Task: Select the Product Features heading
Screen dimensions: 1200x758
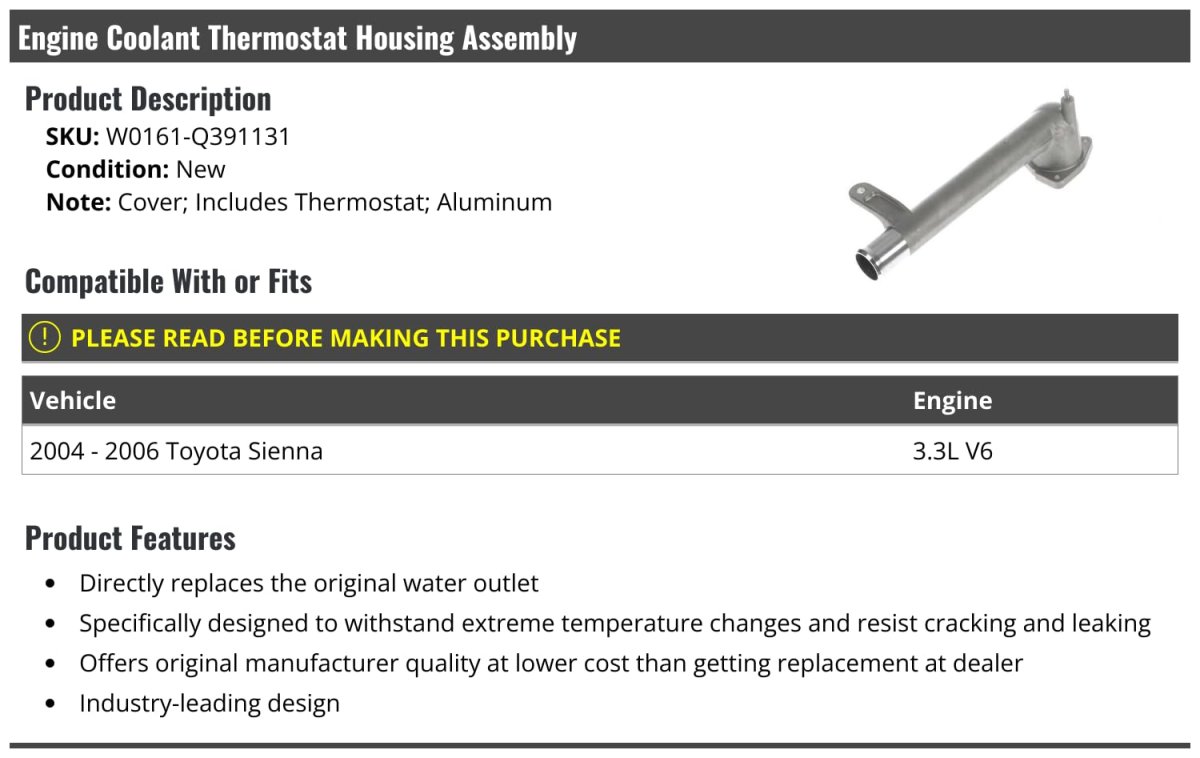Action: click(130, 538)
